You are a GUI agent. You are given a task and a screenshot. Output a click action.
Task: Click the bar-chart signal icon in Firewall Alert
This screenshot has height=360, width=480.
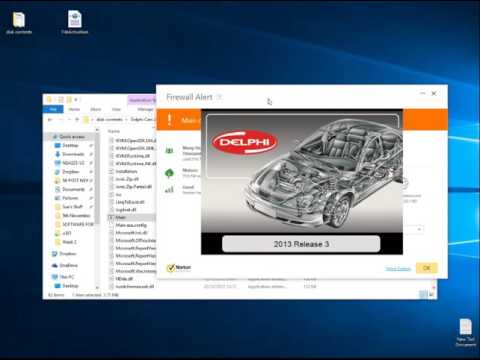pyautogui.click(x=169, y=189)
